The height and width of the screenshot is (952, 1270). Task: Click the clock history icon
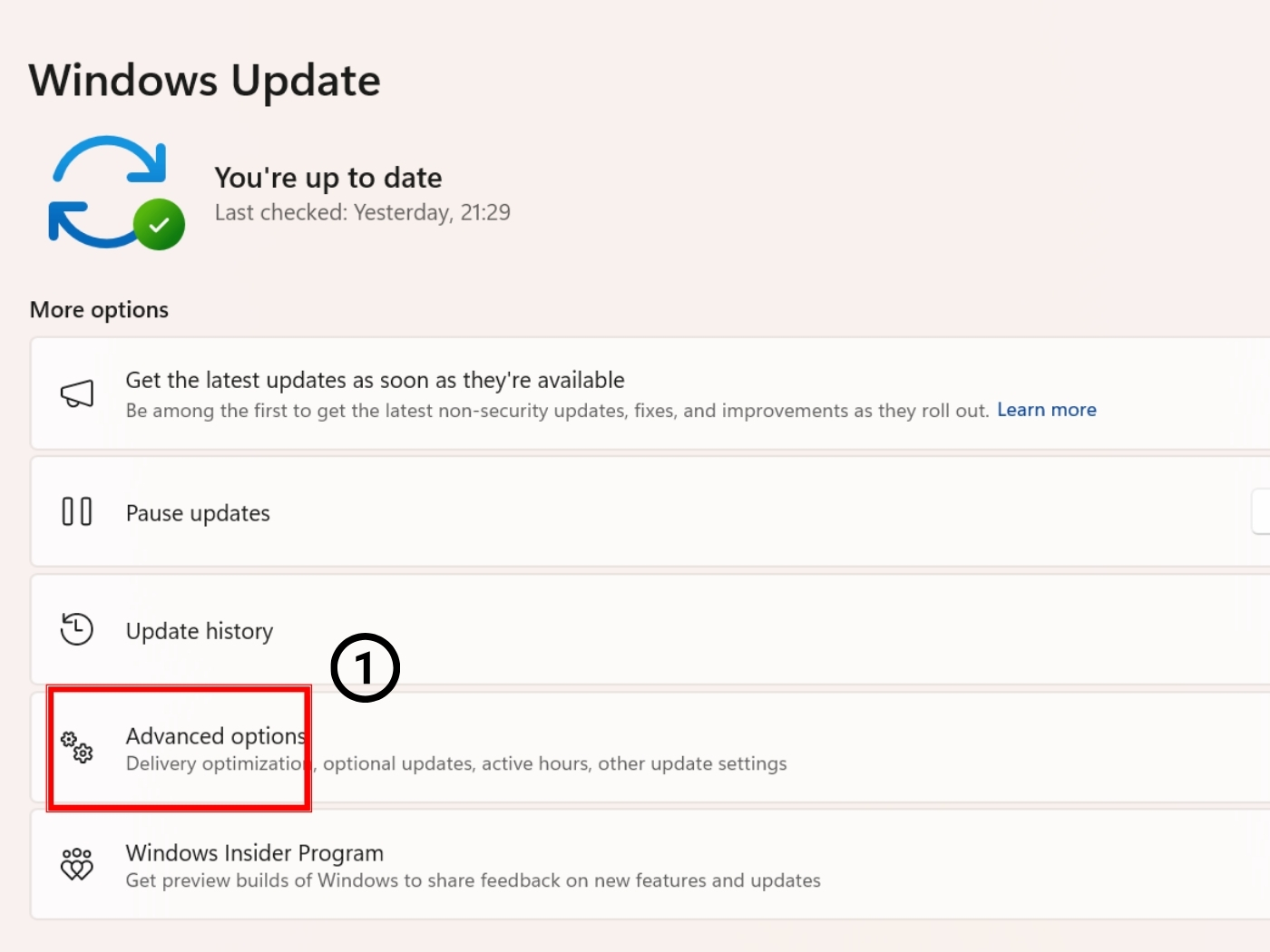77,628
